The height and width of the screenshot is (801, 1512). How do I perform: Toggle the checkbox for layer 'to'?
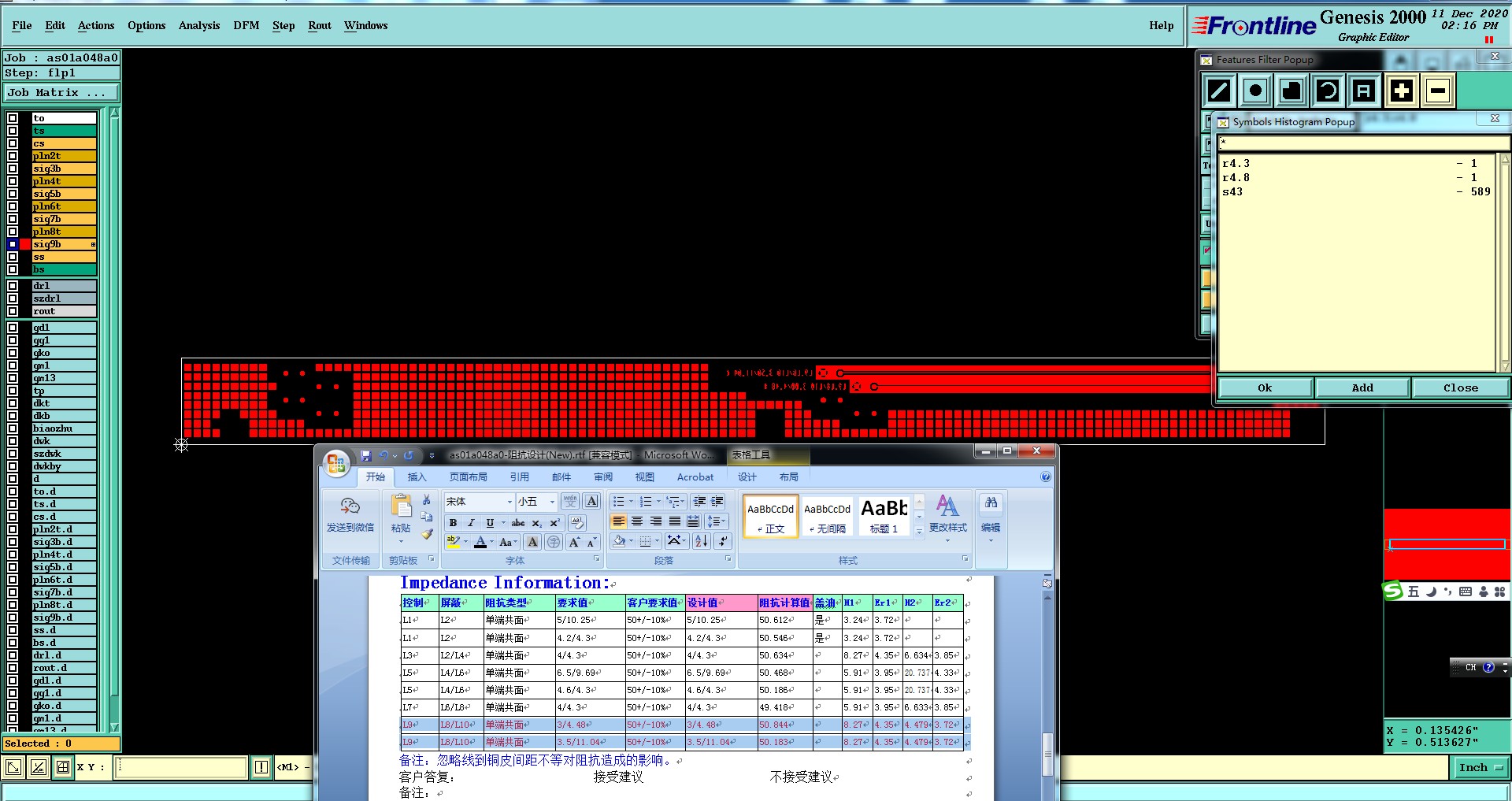tap(13, 118)
